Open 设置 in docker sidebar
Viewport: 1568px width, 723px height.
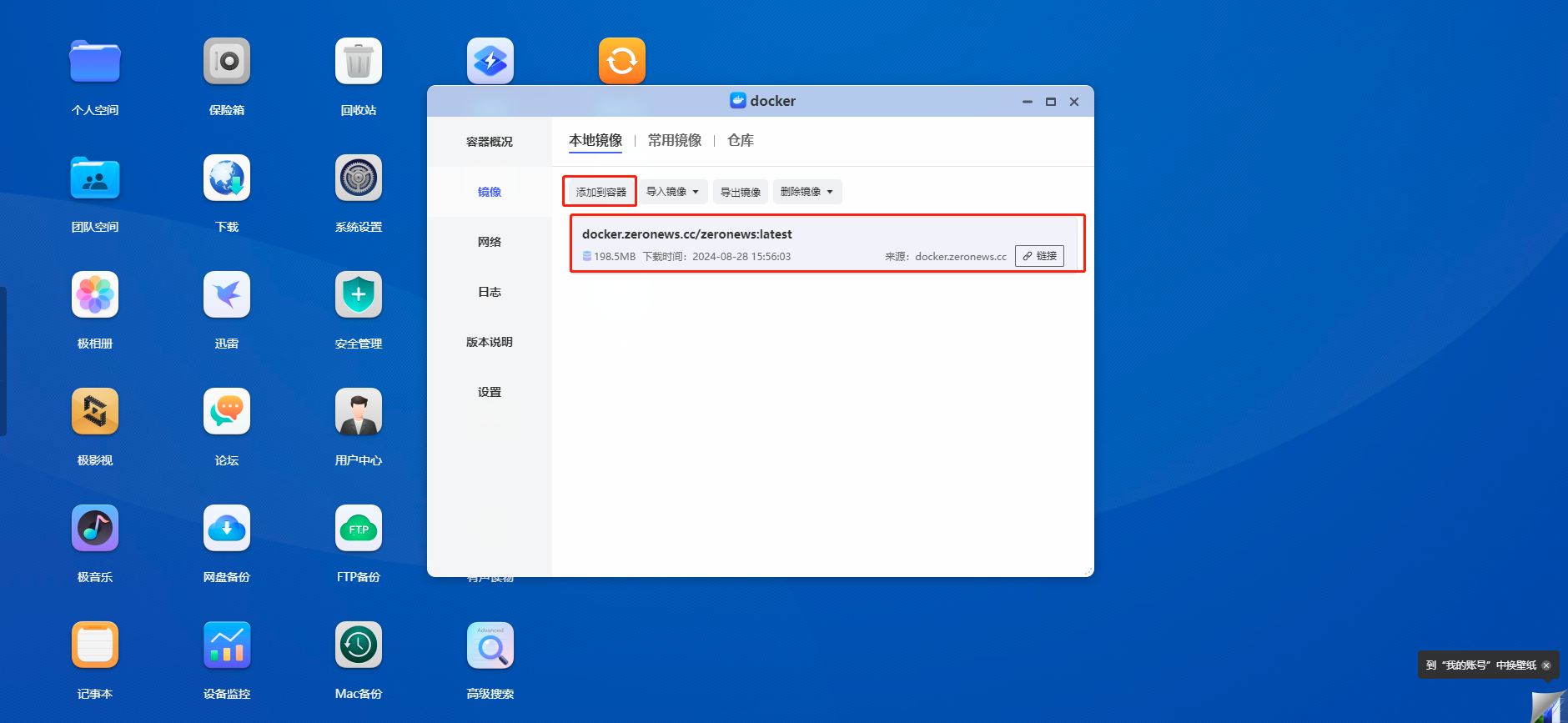click(490, 392)
